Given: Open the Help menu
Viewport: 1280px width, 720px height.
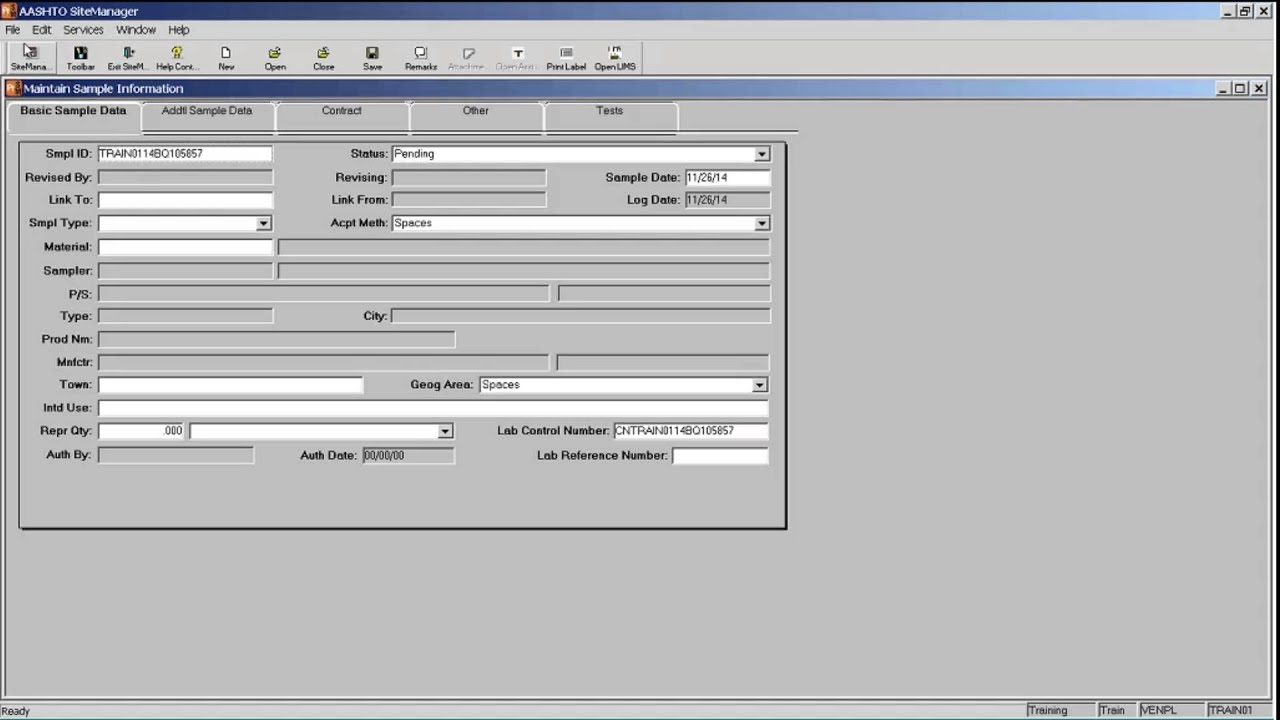Looking at the screenshot, I should [x=179, y=30].
